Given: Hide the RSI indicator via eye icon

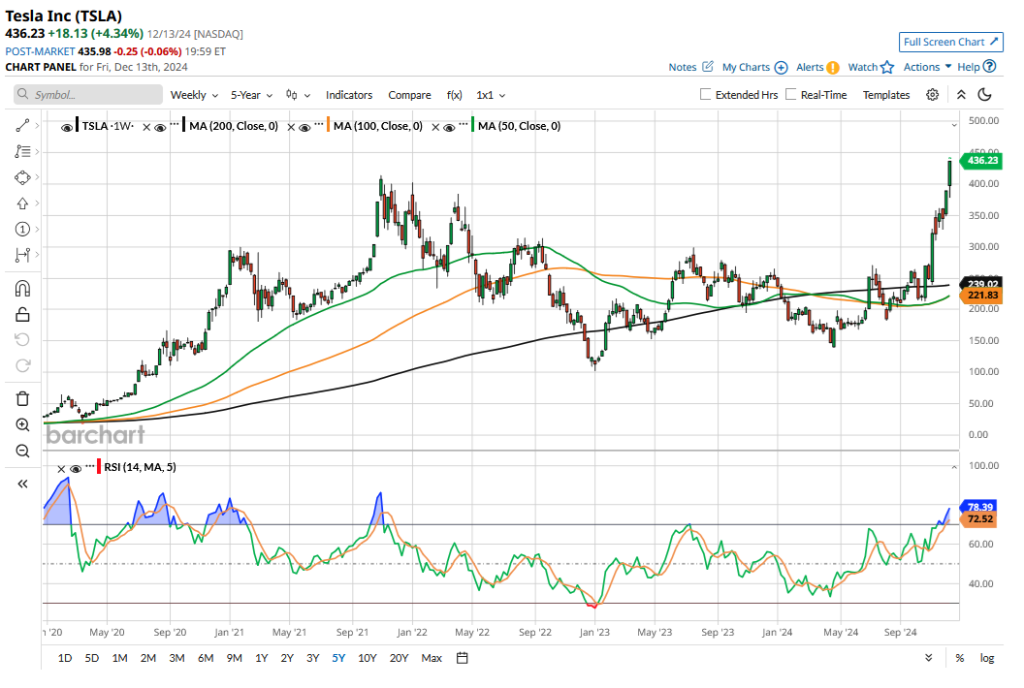Looking at the screenshot, I should click(76, 467).
